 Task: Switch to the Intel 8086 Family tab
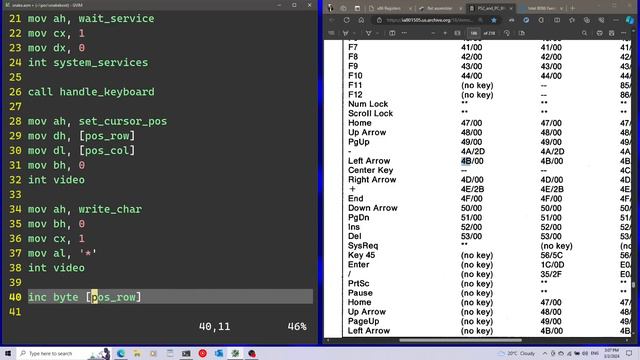click(x=542, y=8)
